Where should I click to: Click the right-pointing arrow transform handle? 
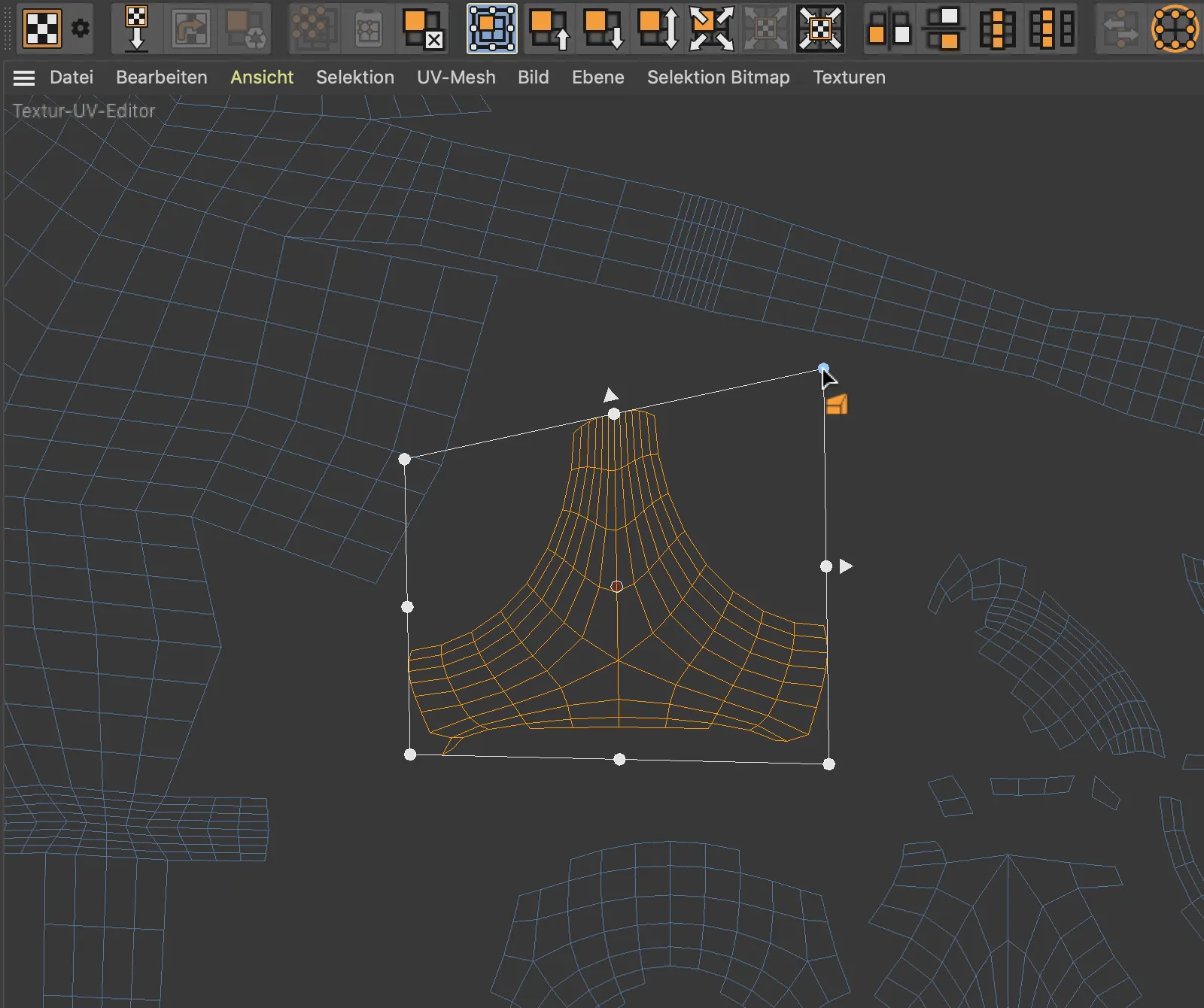846,566
